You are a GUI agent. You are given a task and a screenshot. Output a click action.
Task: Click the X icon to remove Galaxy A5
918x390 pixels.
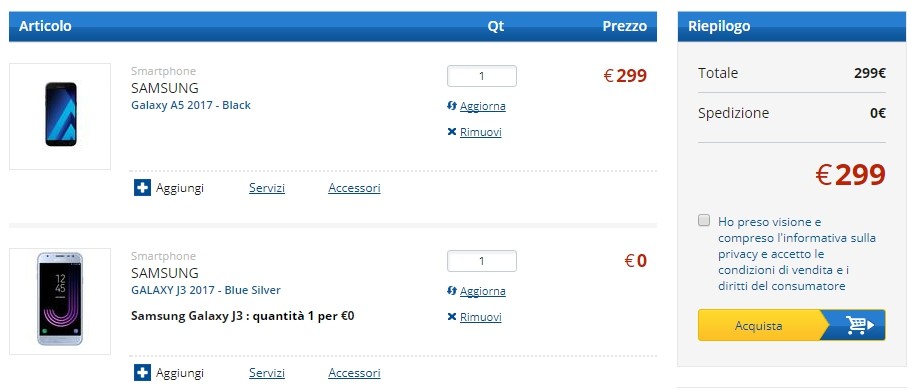click(x=451, y=132)
